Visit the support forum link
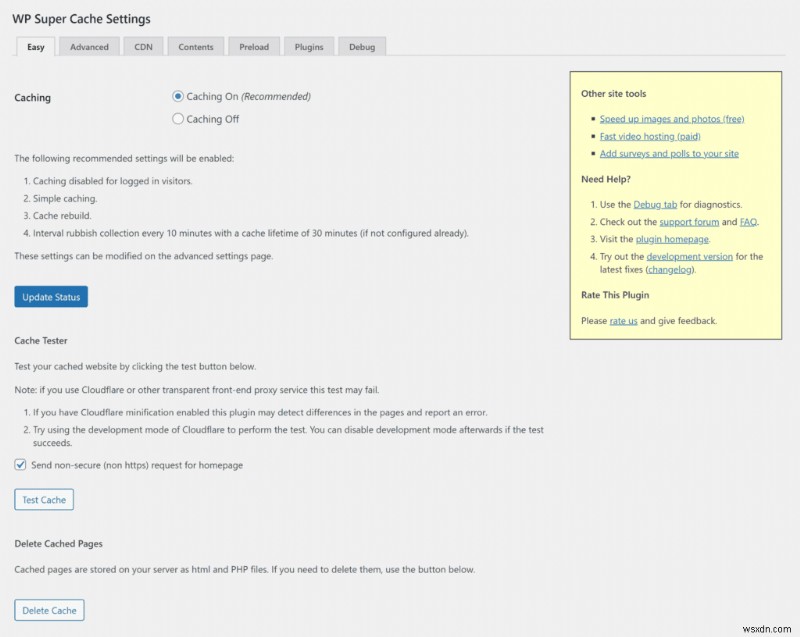Viewport: 800px width, 637px height. coord(688,222)
